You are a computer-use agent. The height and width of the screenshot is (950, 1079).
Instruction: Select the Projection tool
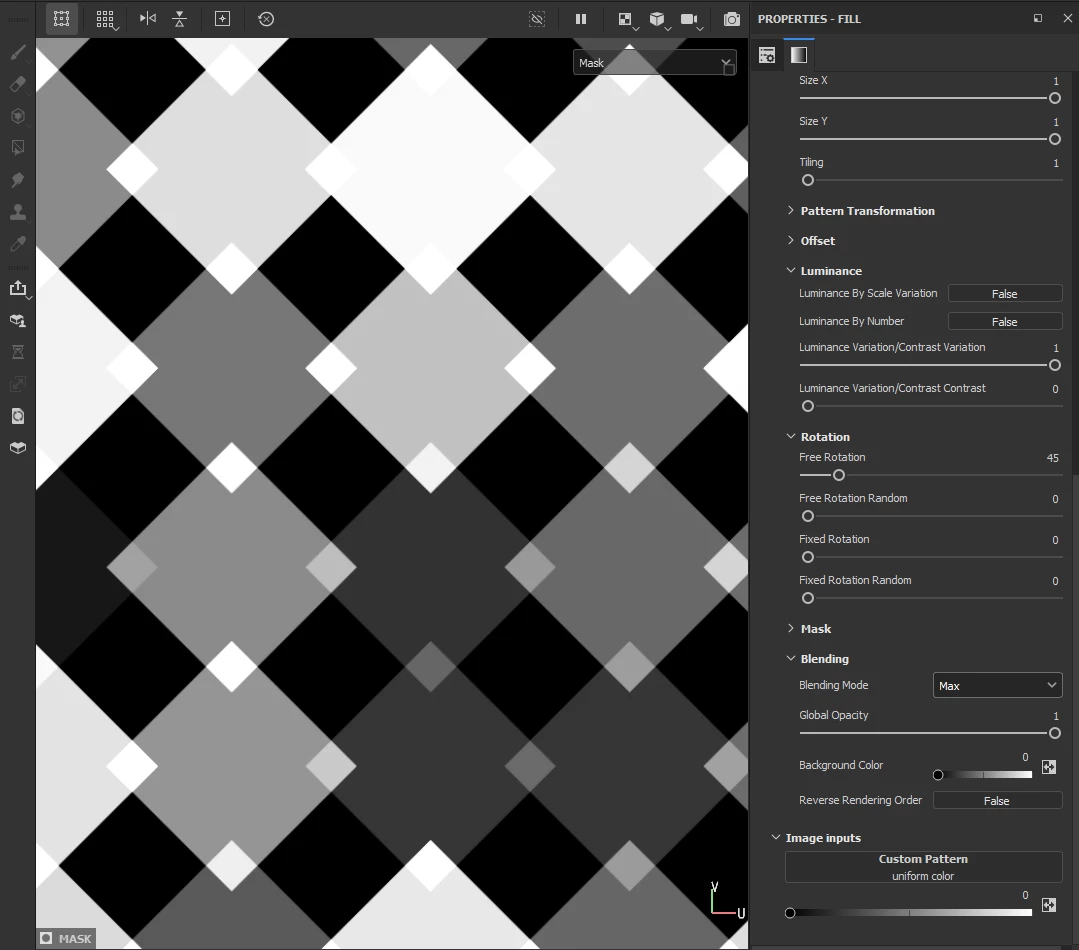click(18, 116)
